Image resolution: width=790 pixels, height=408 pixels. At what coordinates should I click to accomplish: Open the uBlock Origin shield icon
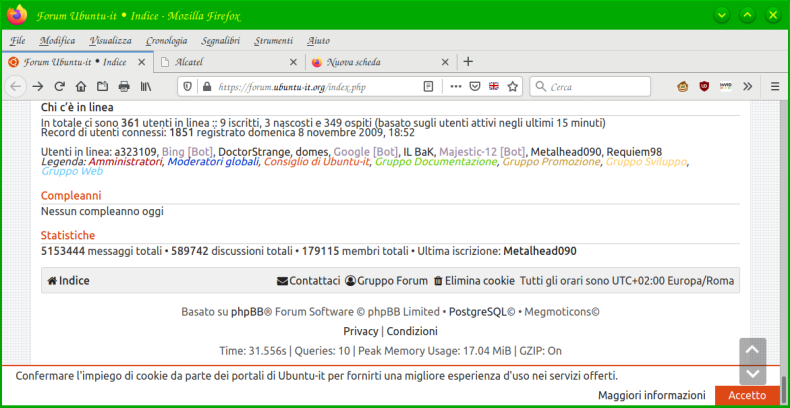704,87
